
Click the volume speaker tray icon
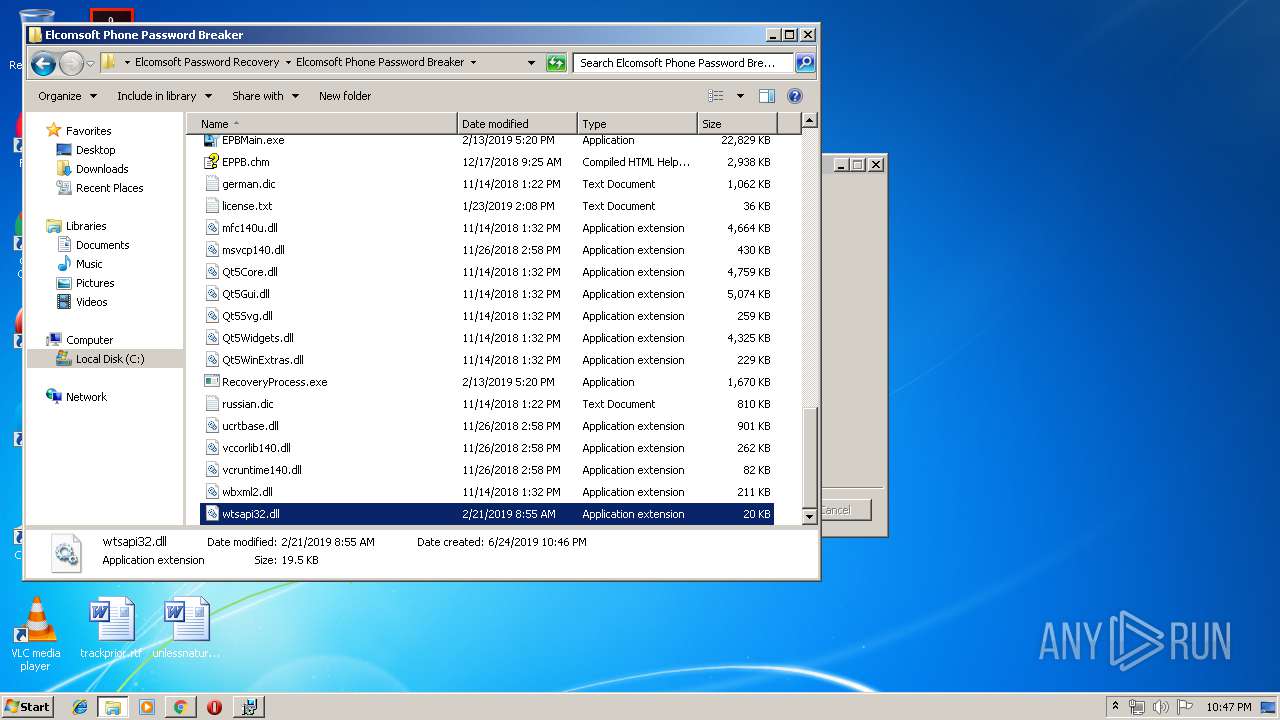pos(1161,707)
